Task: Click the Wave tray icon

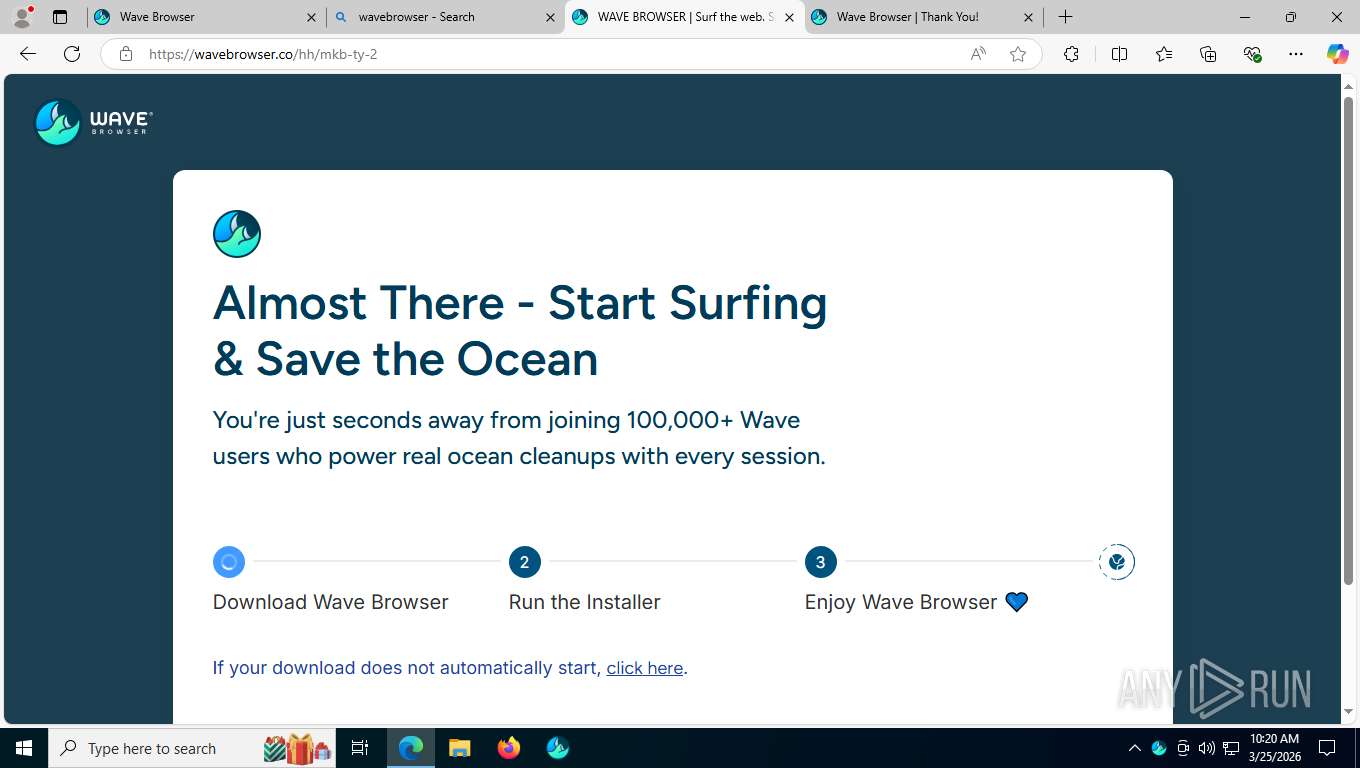Action: 1159,748
